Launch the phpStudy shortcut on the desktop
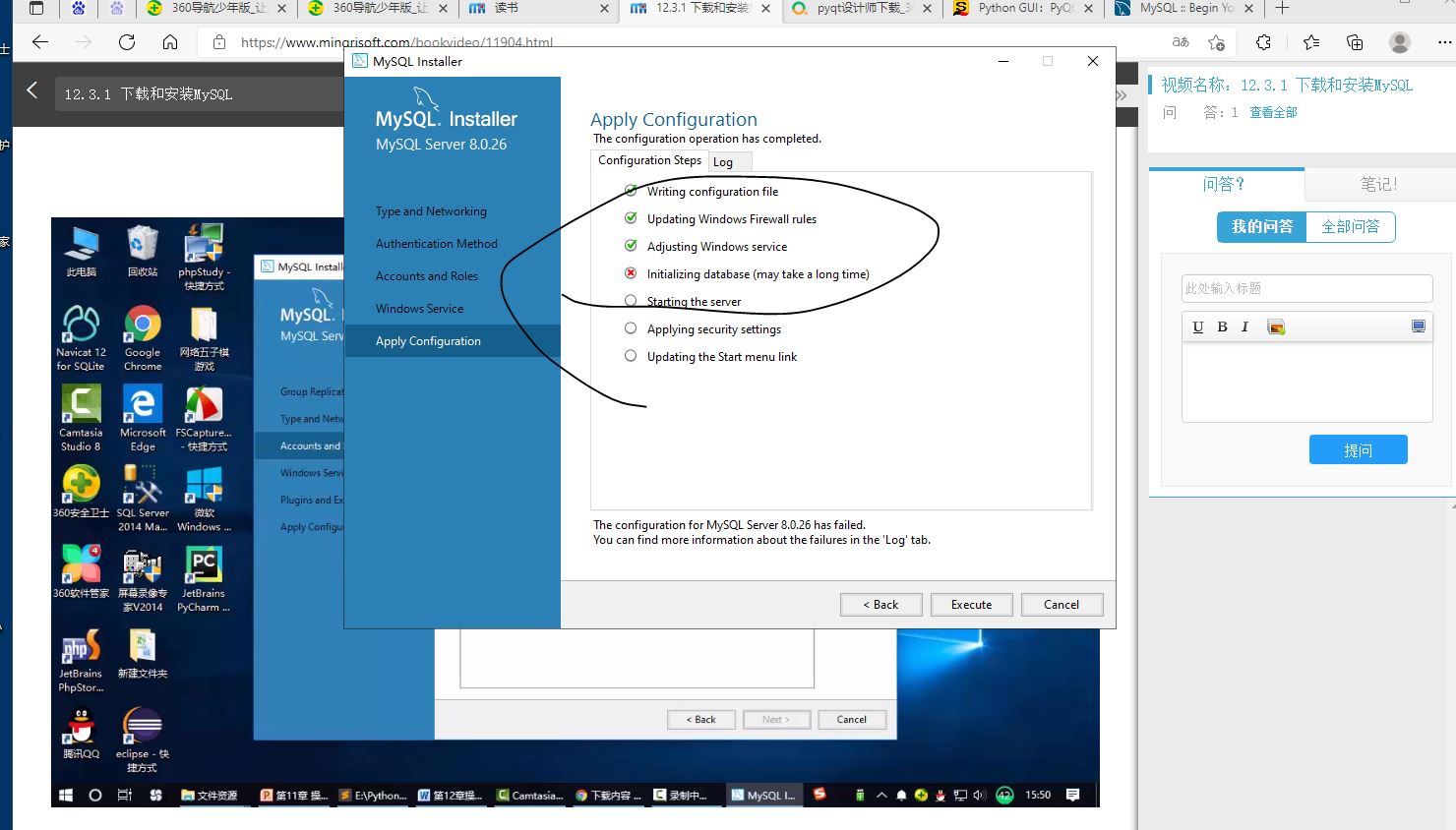This screenshot has width=1456, height=830. 204,258
